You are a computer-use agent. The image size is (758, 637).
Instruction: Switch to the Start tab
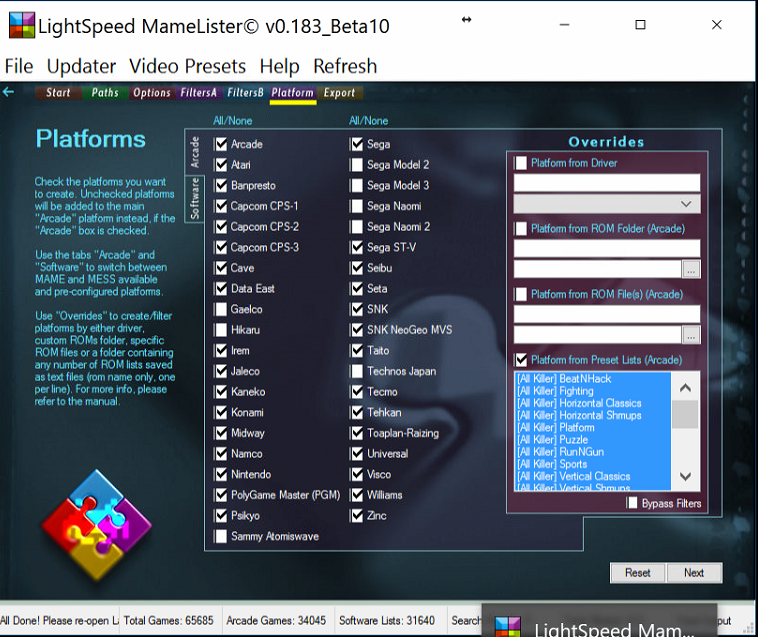(58, 92)
